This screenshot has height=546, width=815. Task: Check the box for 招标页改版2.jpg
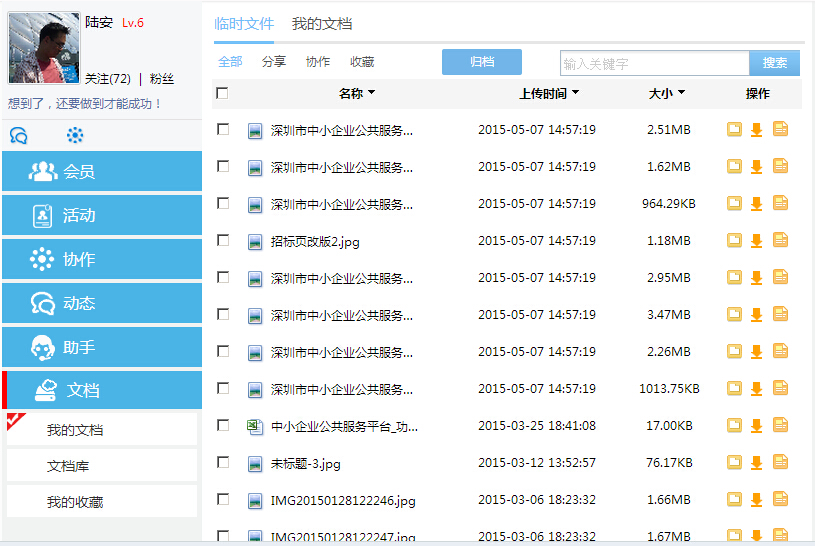223,240
